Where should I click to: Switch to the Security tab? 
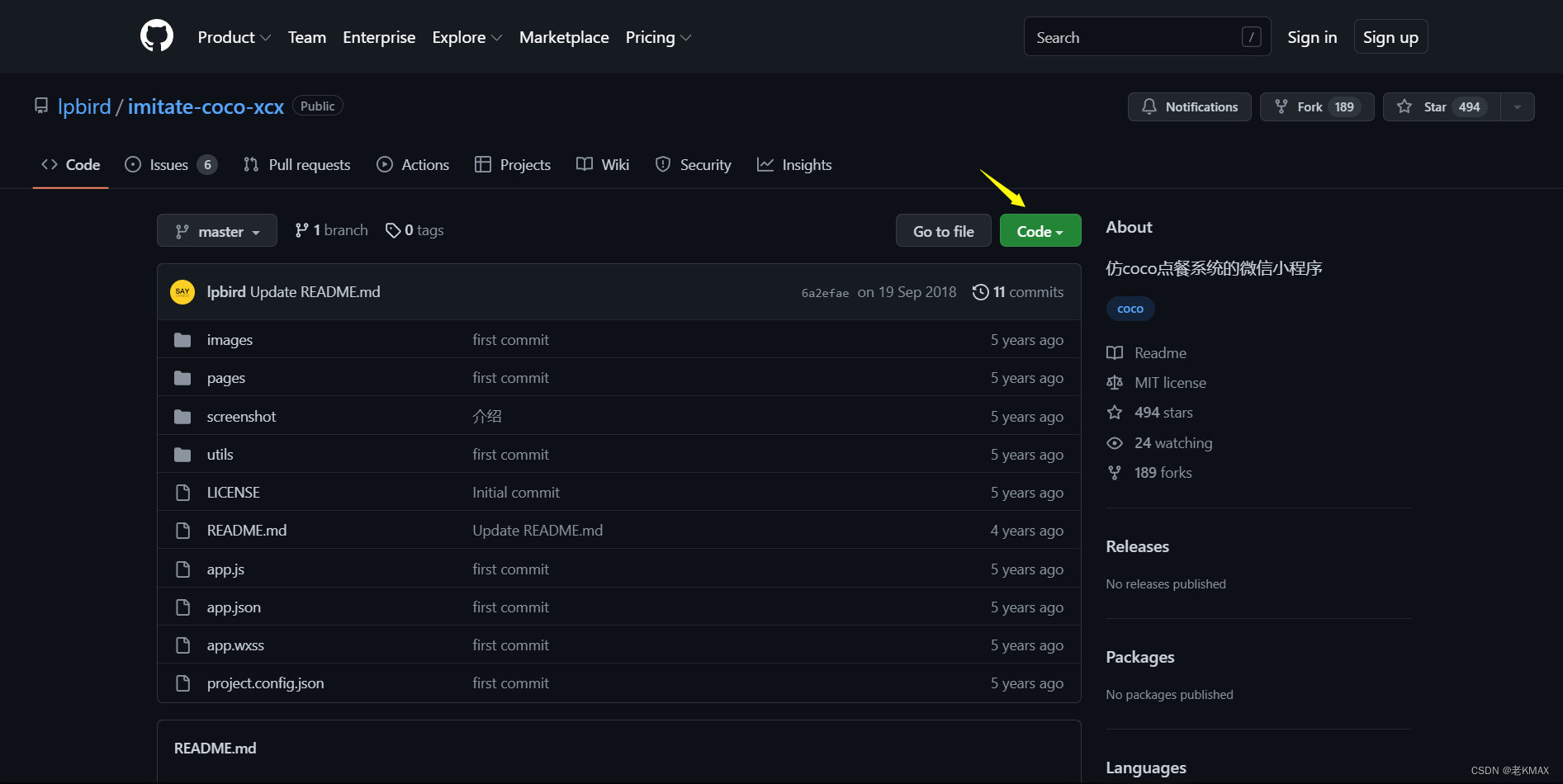(694, 164)
